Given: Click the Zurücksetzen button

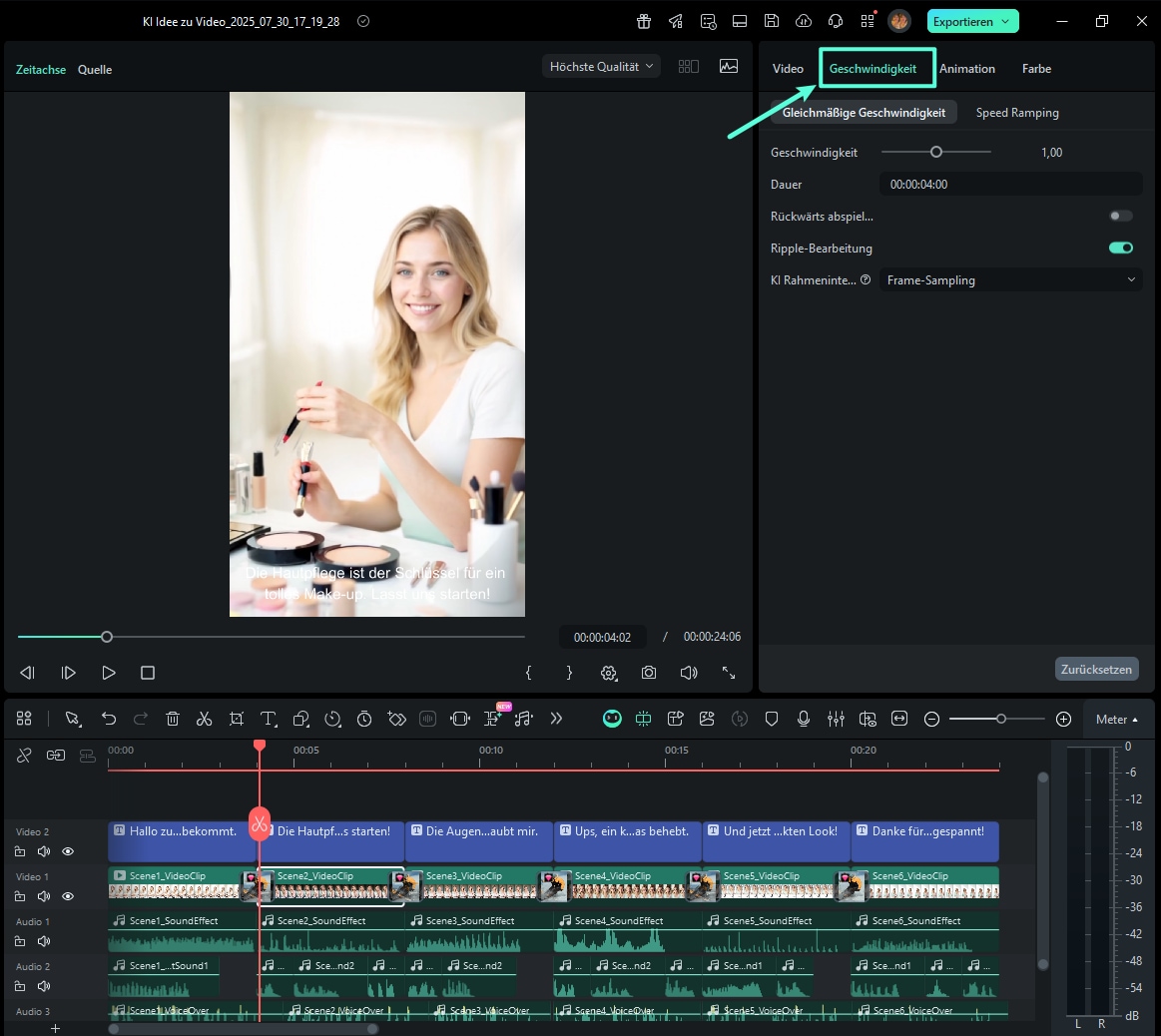Looking at the screenshot, I should [1096, 669].
